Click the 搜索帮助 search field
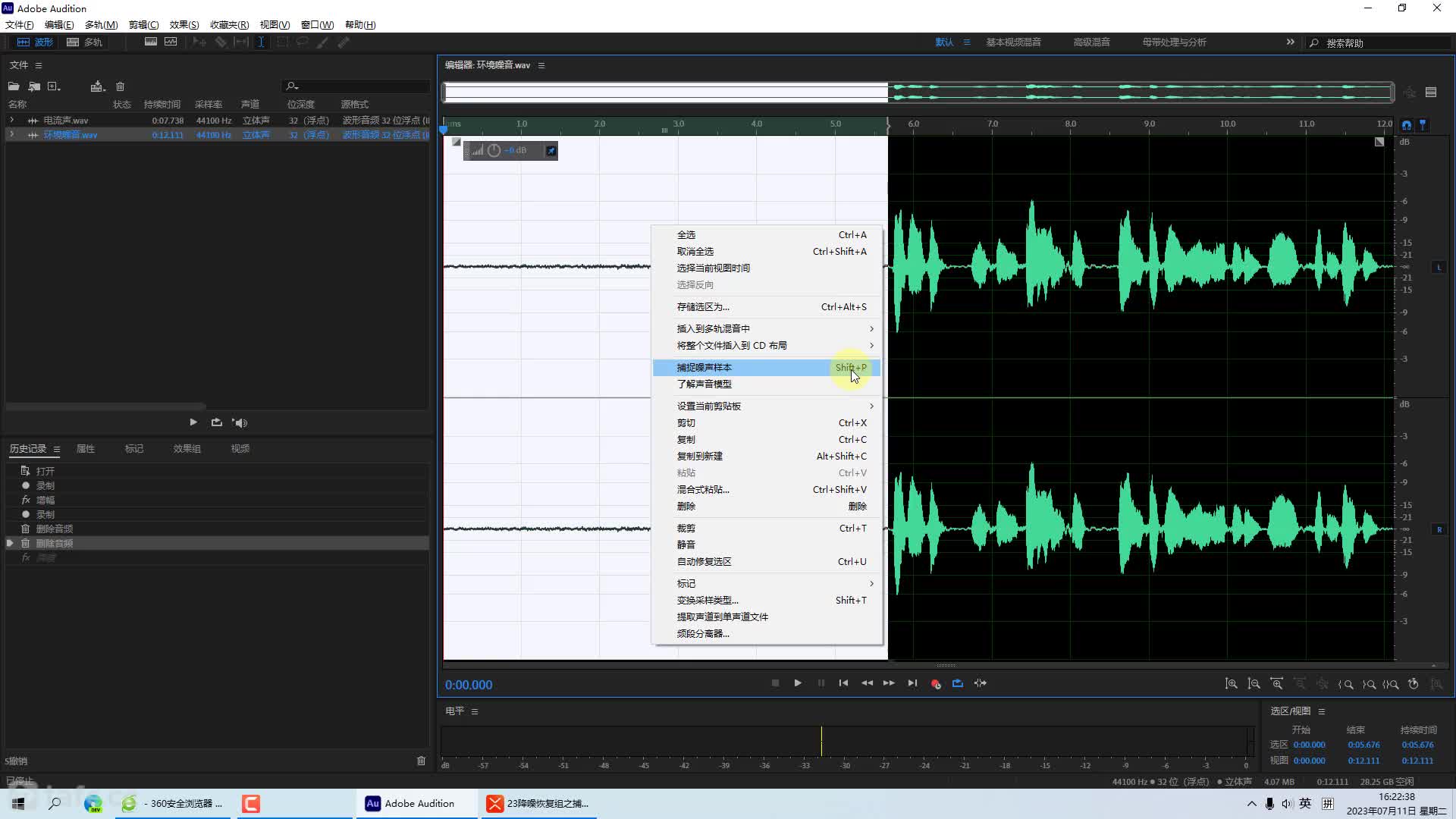1456x819 pixels. click(x=1380, y=43)
